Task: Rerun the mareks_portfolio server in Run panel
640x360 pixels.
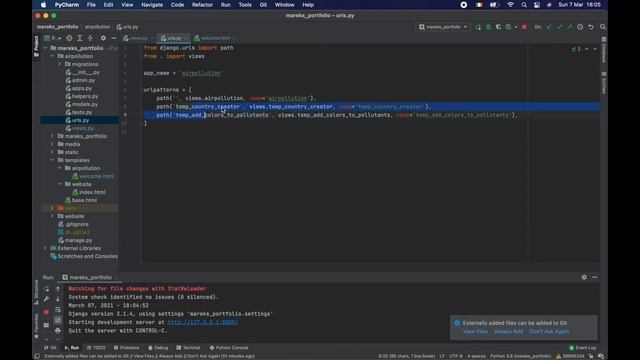Action: (46, 289)
